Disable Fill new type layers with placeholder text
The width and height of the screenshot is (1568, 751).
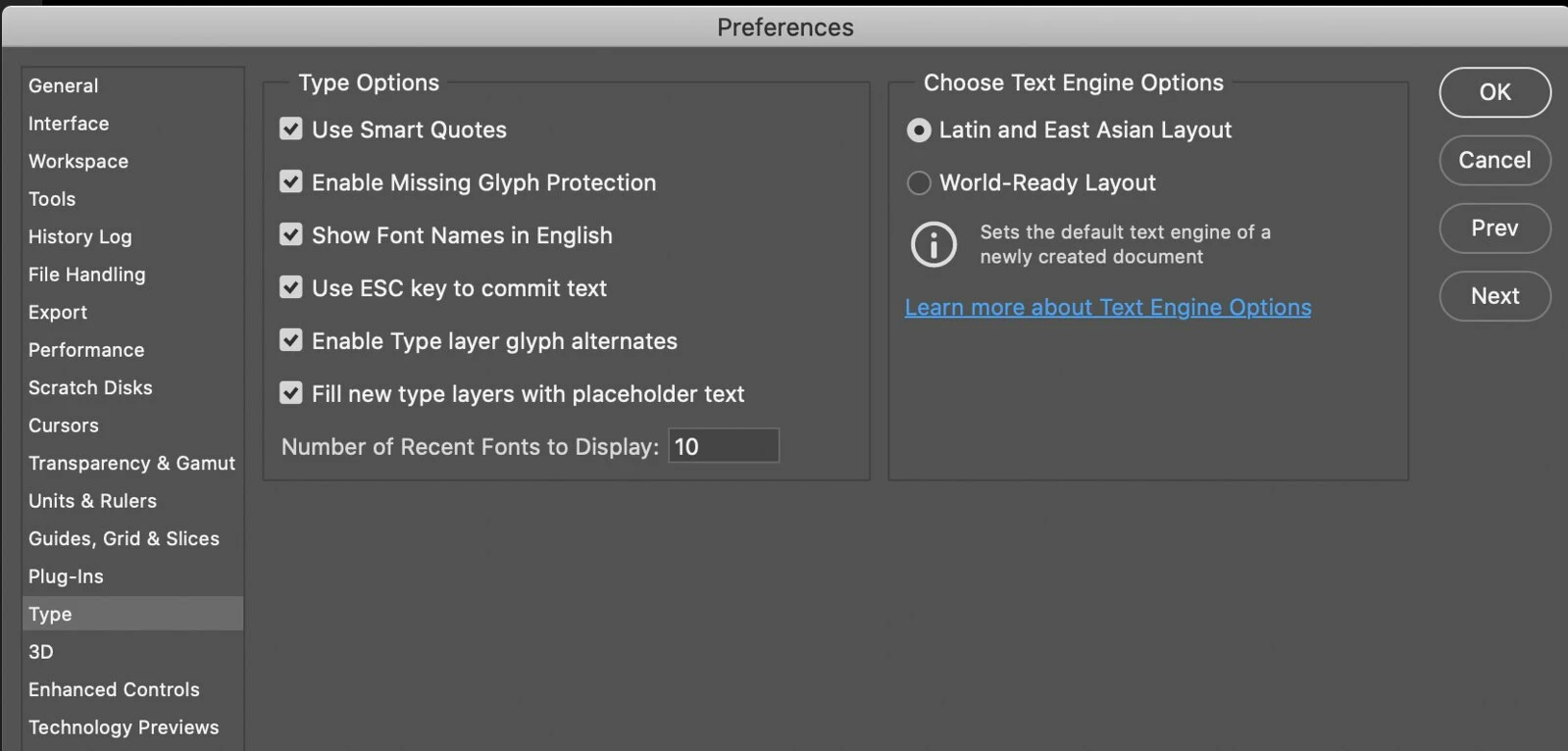pyautogui.click(x=291, y=393)
